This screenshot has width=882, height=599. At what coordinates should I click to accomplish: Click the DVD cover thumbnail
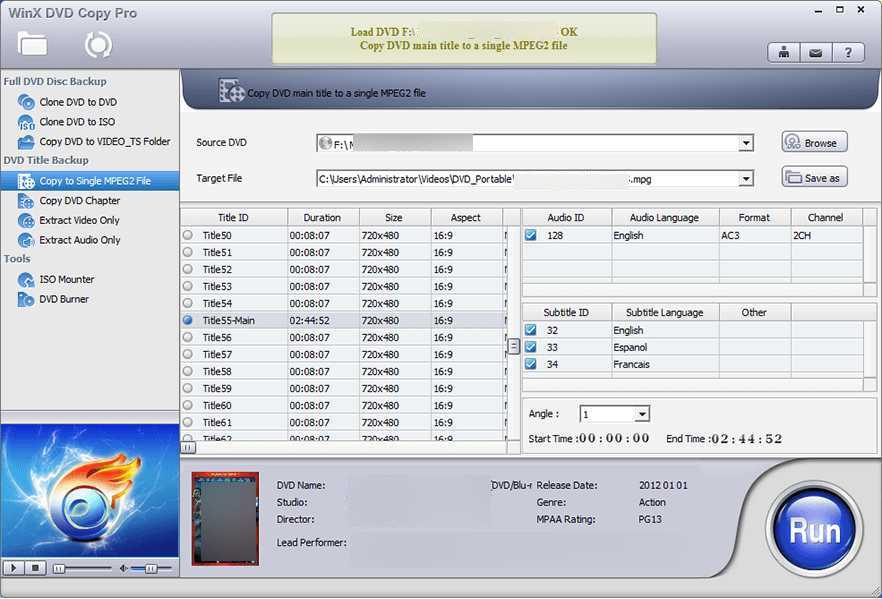tap(225, 517)
